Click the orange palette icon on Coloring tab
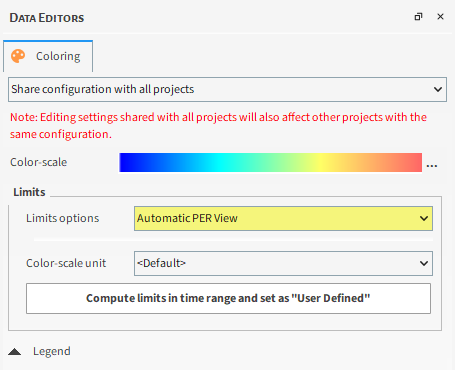Viewport: 455px width, 370px height. coord(18,56)
